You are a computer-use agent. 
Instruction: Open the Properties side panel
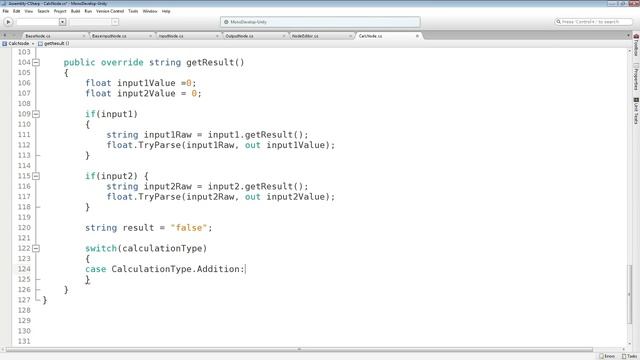coord(636,77)
